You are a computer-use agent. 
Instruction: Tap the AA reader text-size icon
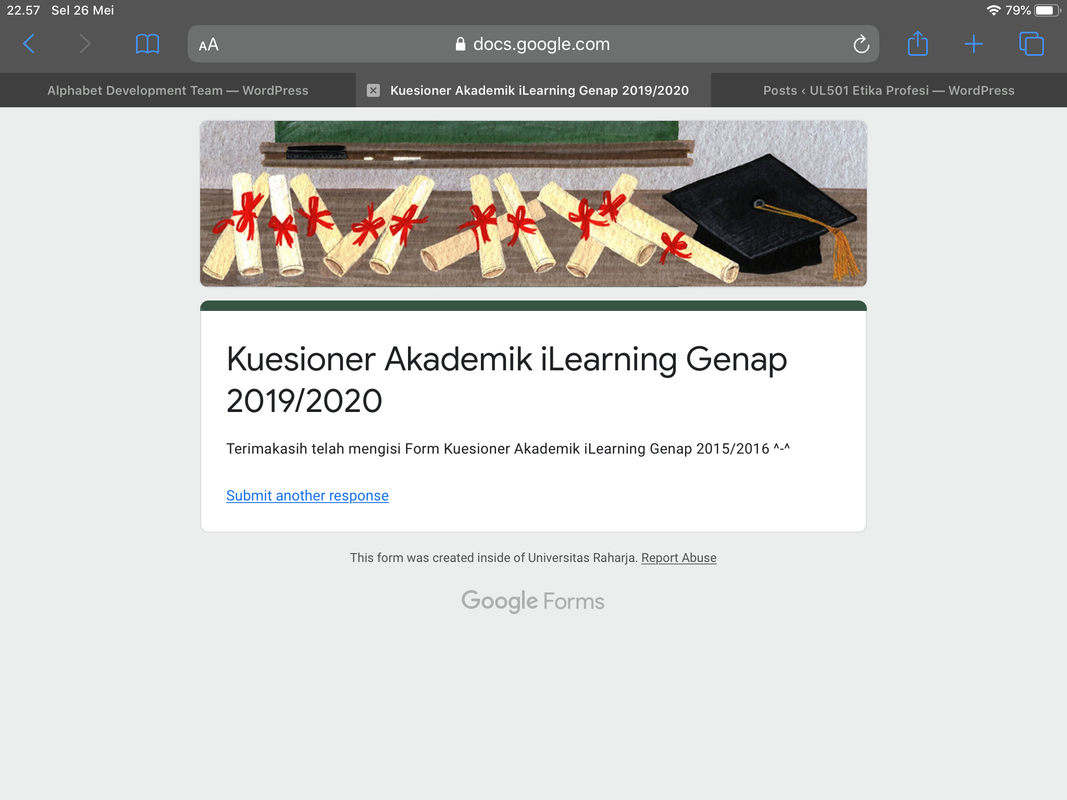click(209, 45)
